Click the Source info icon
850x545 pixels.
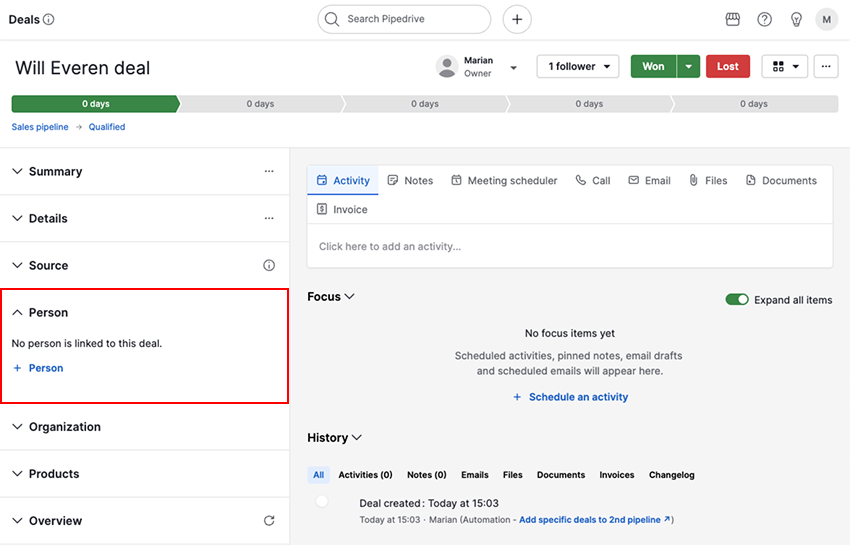click(268, 266)
